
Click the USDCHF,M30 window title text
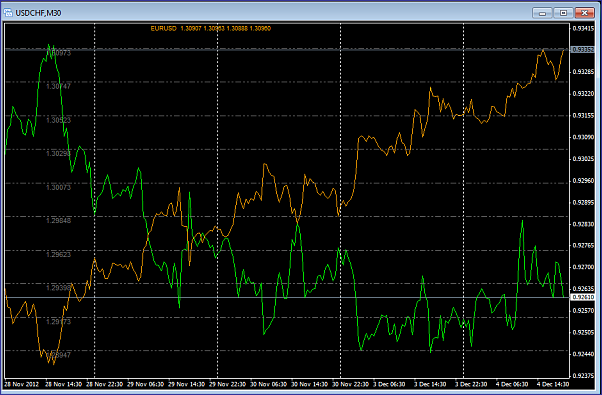38,13
